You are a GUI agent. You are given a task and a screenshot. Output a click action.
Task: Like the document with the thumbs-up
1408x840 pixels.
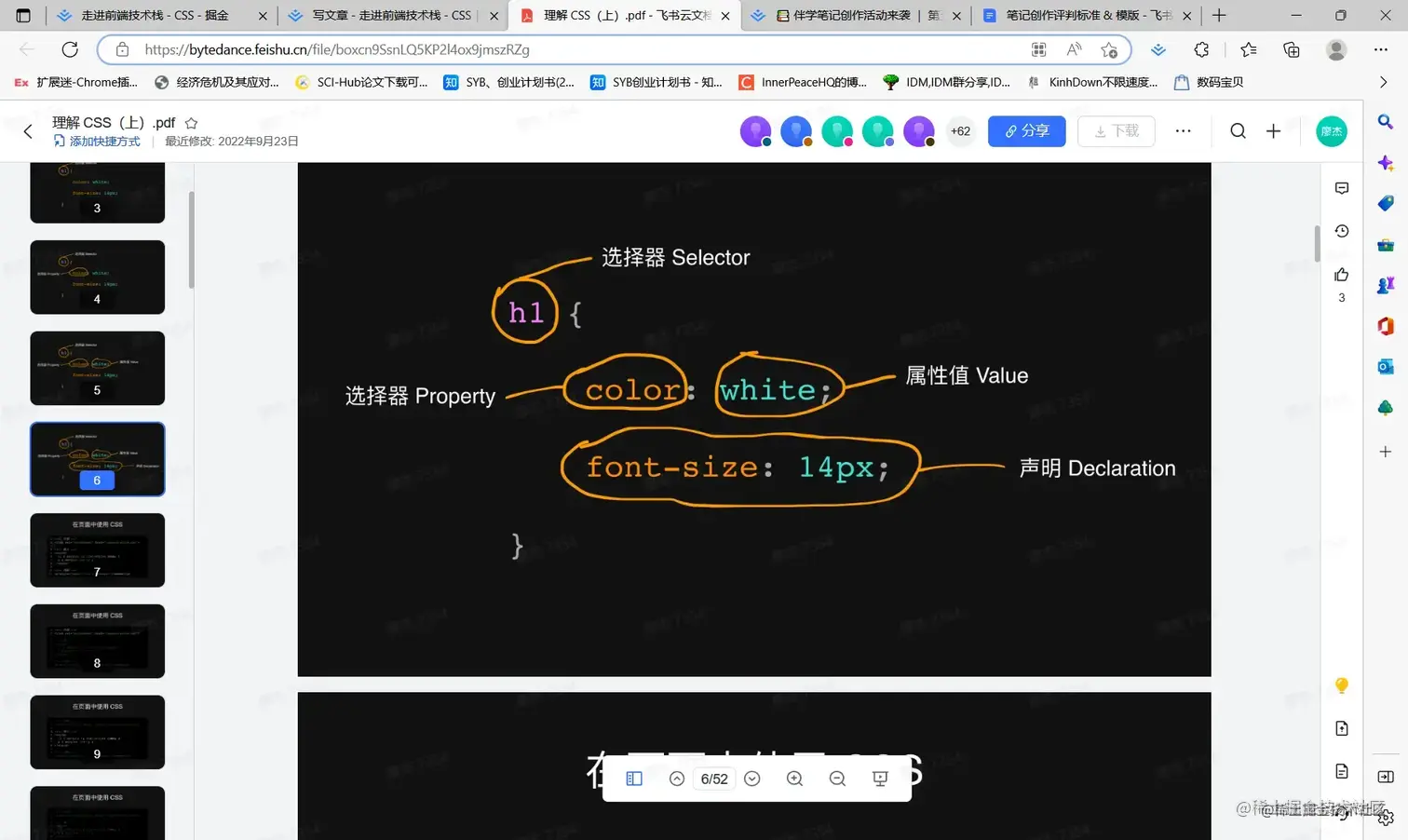pos(1341,274)
